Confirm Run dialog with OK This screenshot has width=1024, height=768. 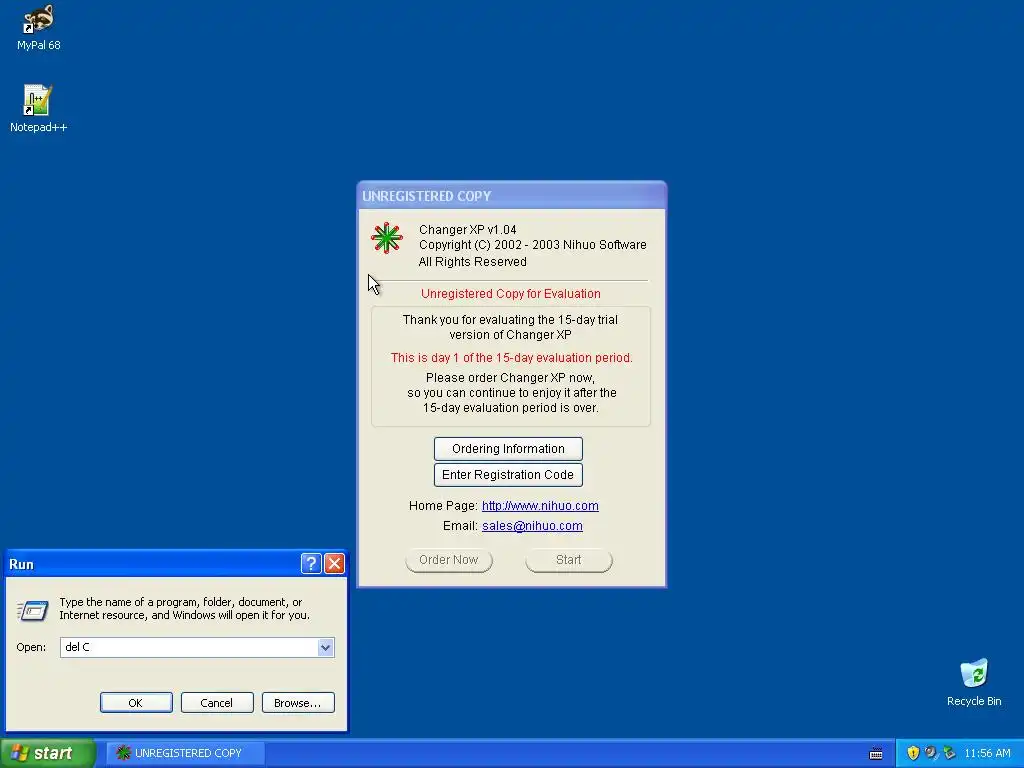pos(136,703)
